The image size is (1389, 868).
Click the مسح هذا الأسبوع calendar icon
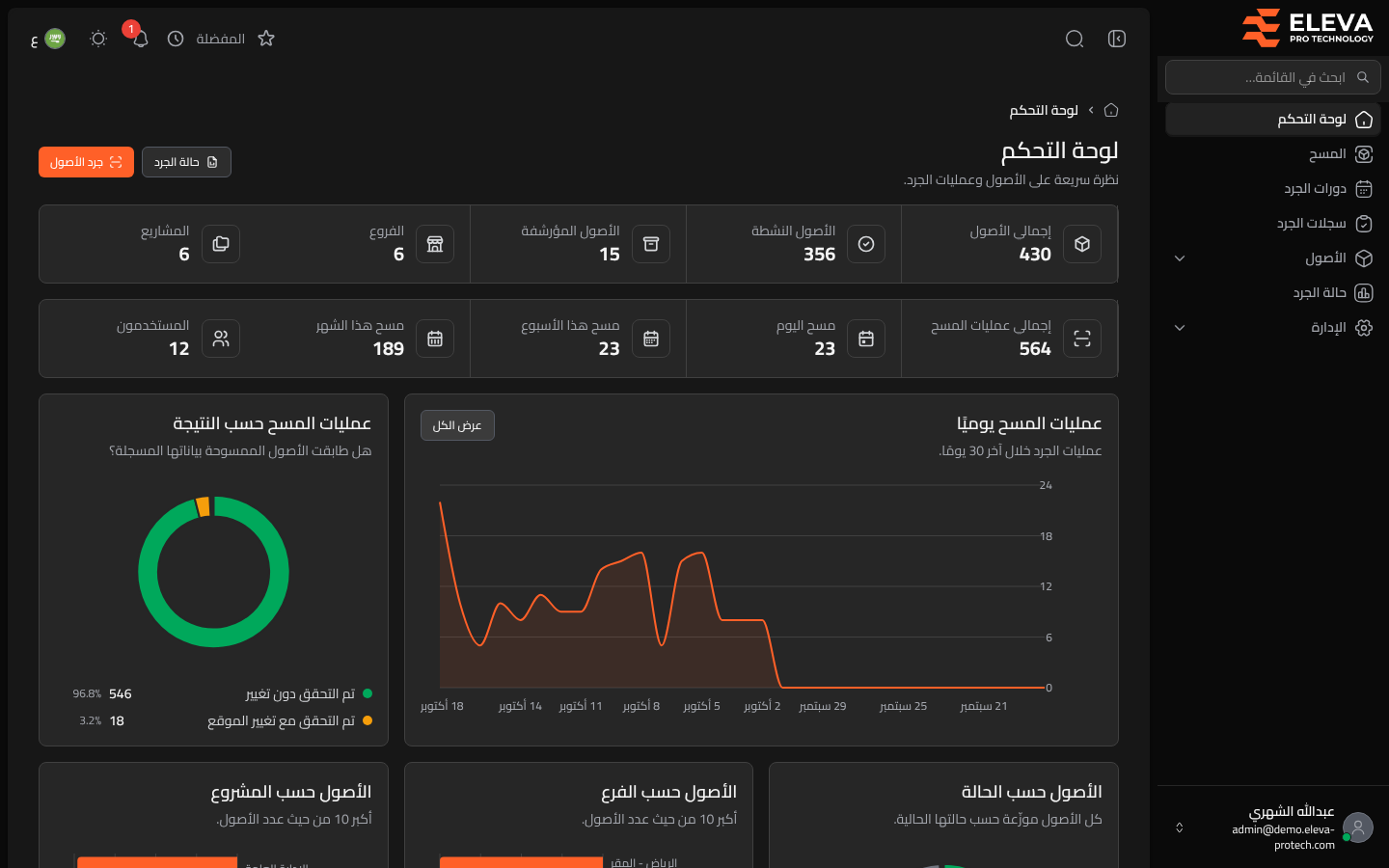pyautogui.click(x=651, y=339)
